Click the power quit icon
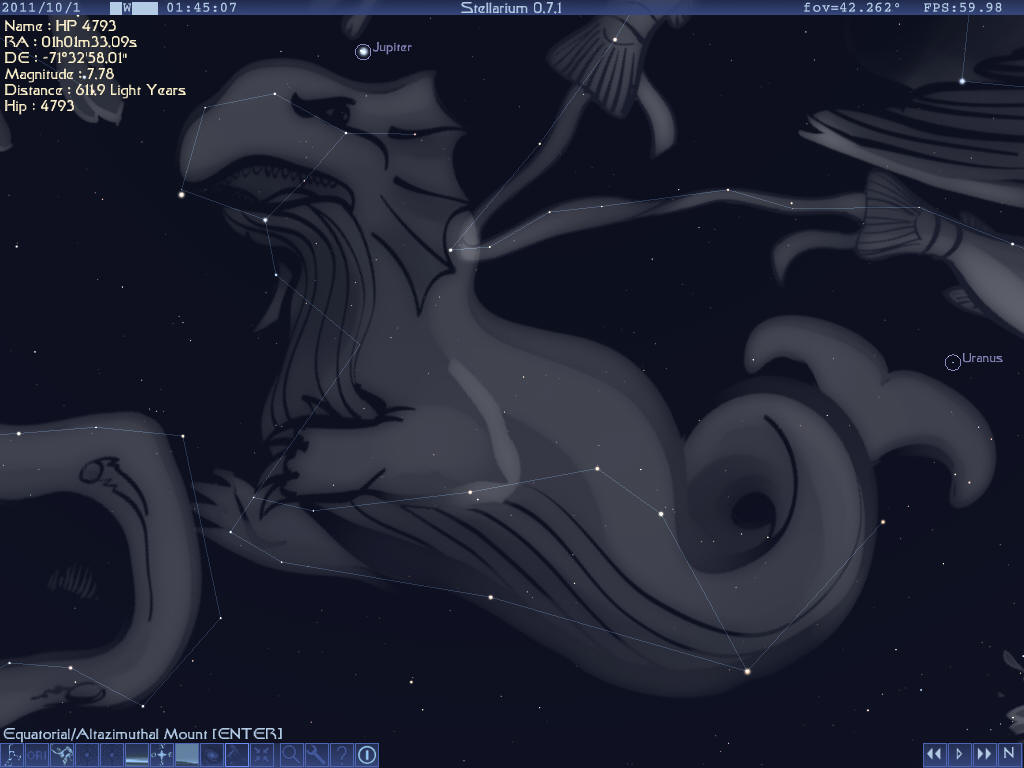 coord(367,755)
